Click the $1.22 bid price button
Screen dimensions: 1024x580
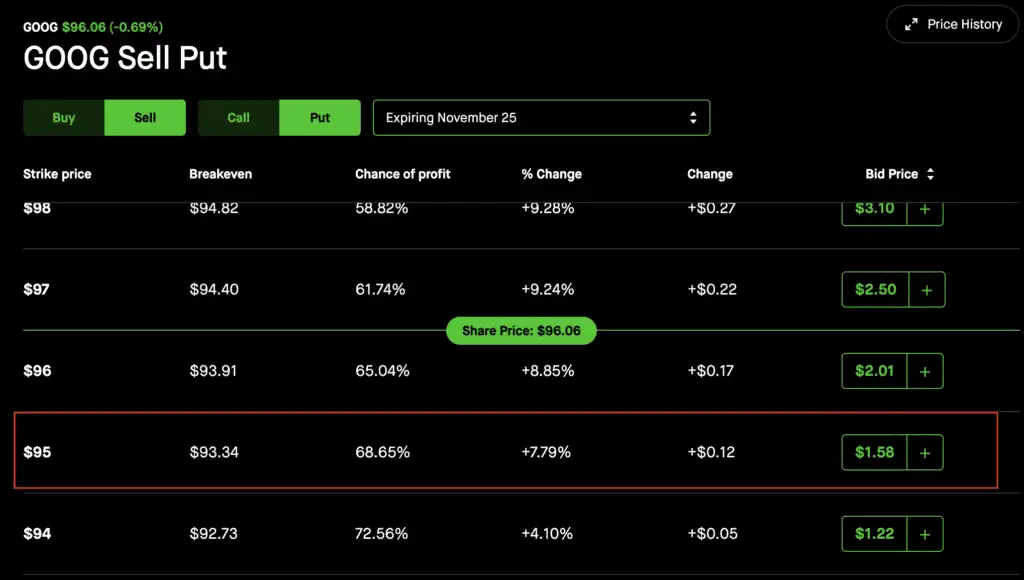pyautogui.click(x=874, y=534)
